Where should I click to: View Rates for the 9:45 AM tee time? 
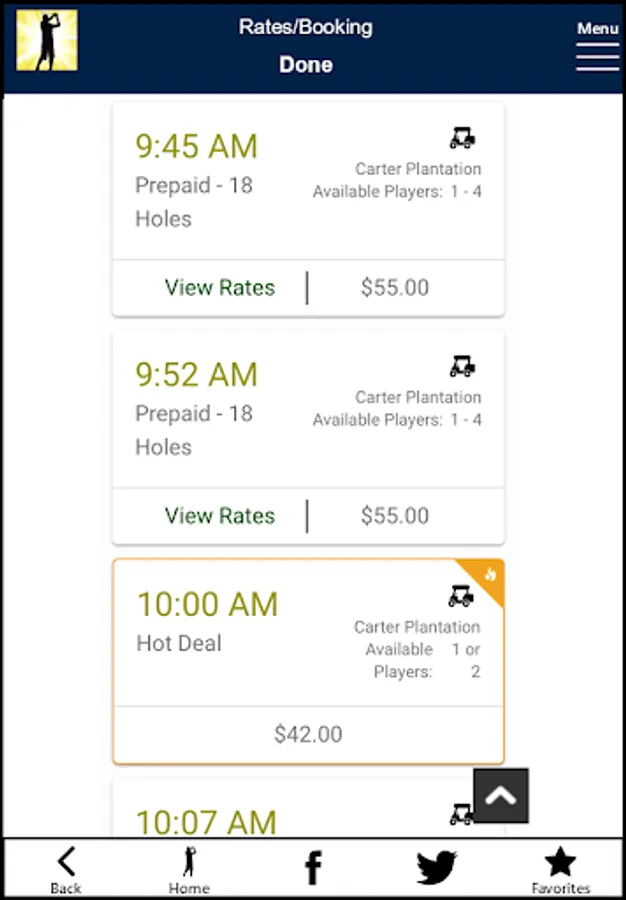click(220, 288)
